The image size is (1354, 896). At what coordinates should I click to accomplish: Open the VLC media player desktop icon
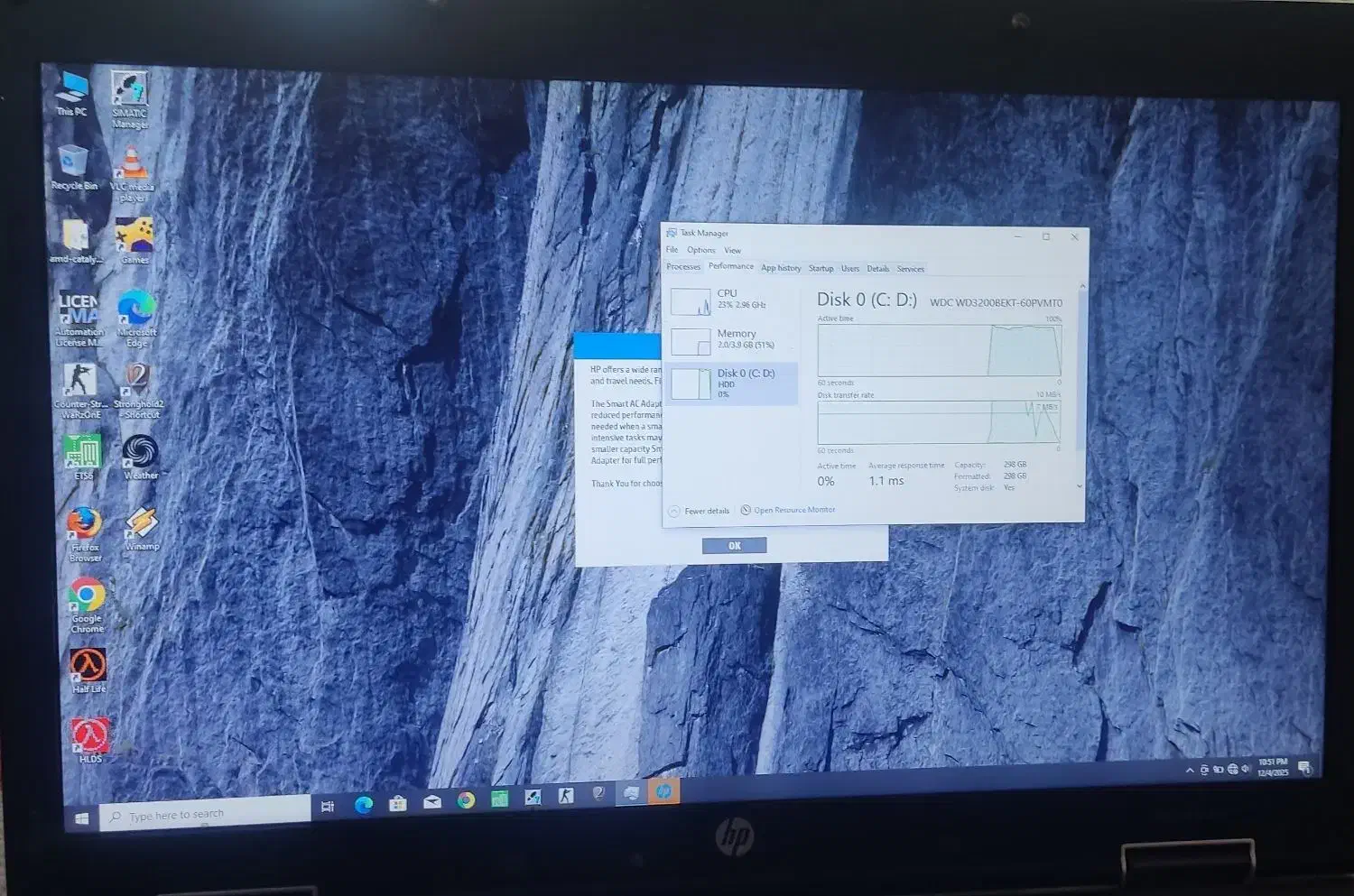(x=133, y=167)
